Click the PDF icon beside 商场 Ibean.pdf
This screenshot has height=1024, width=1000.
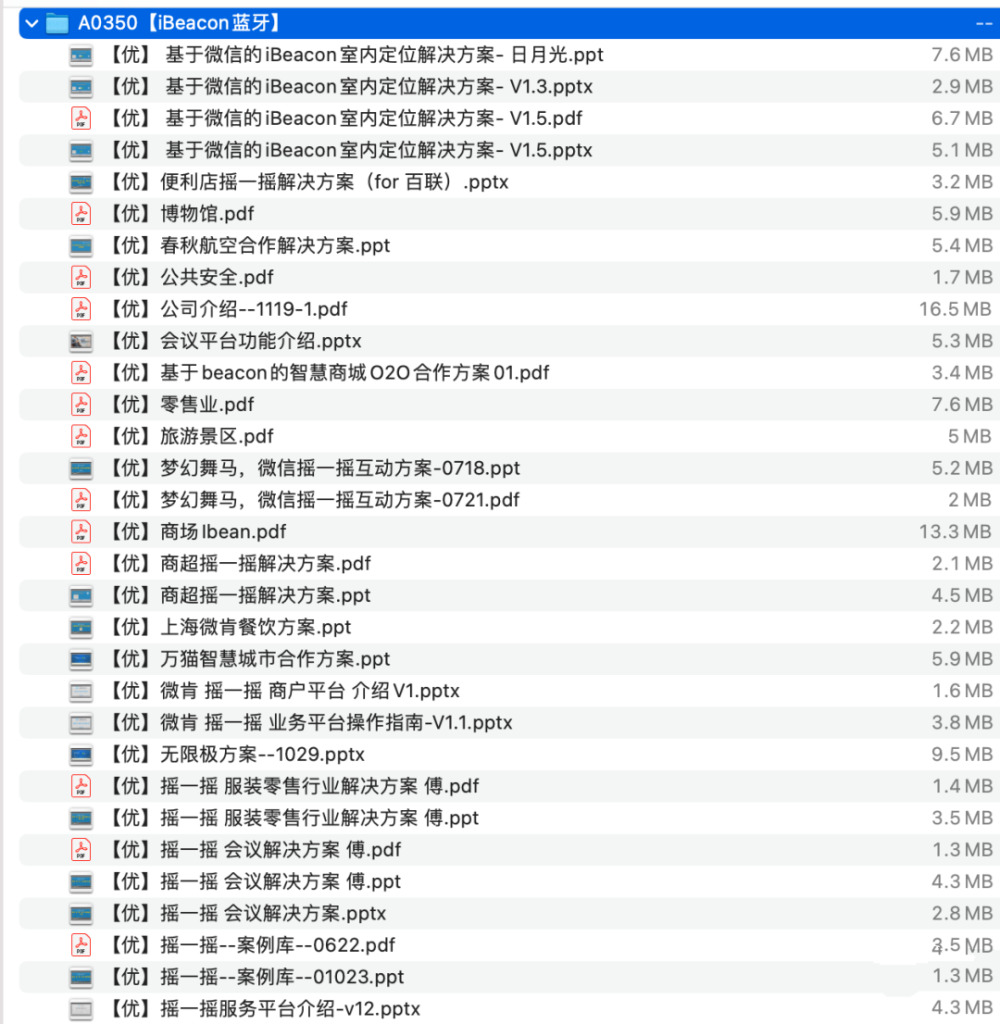pos(80,531)
